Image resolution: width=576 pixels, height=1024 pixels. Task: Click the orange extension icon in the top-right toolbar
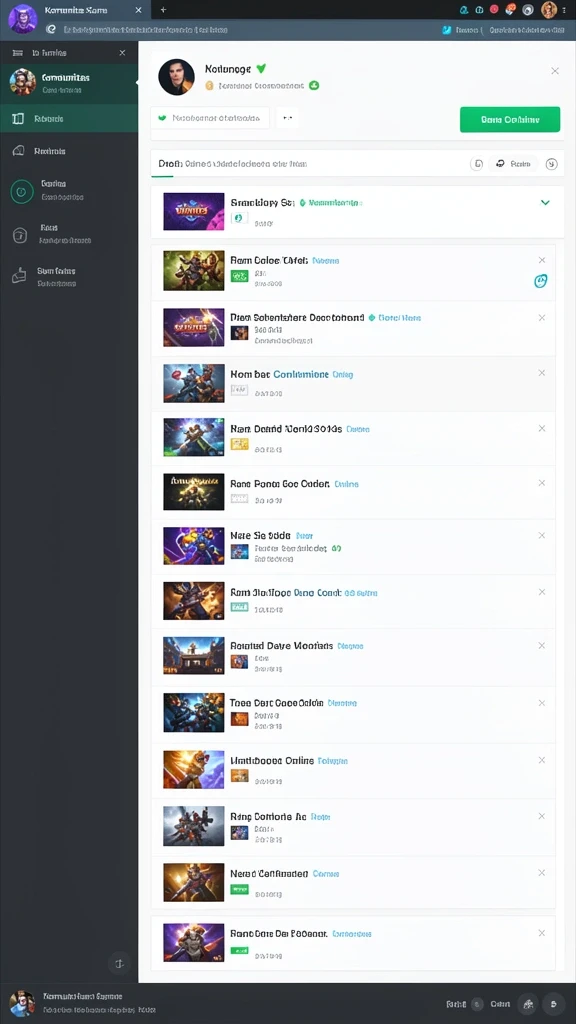[511, 10]
